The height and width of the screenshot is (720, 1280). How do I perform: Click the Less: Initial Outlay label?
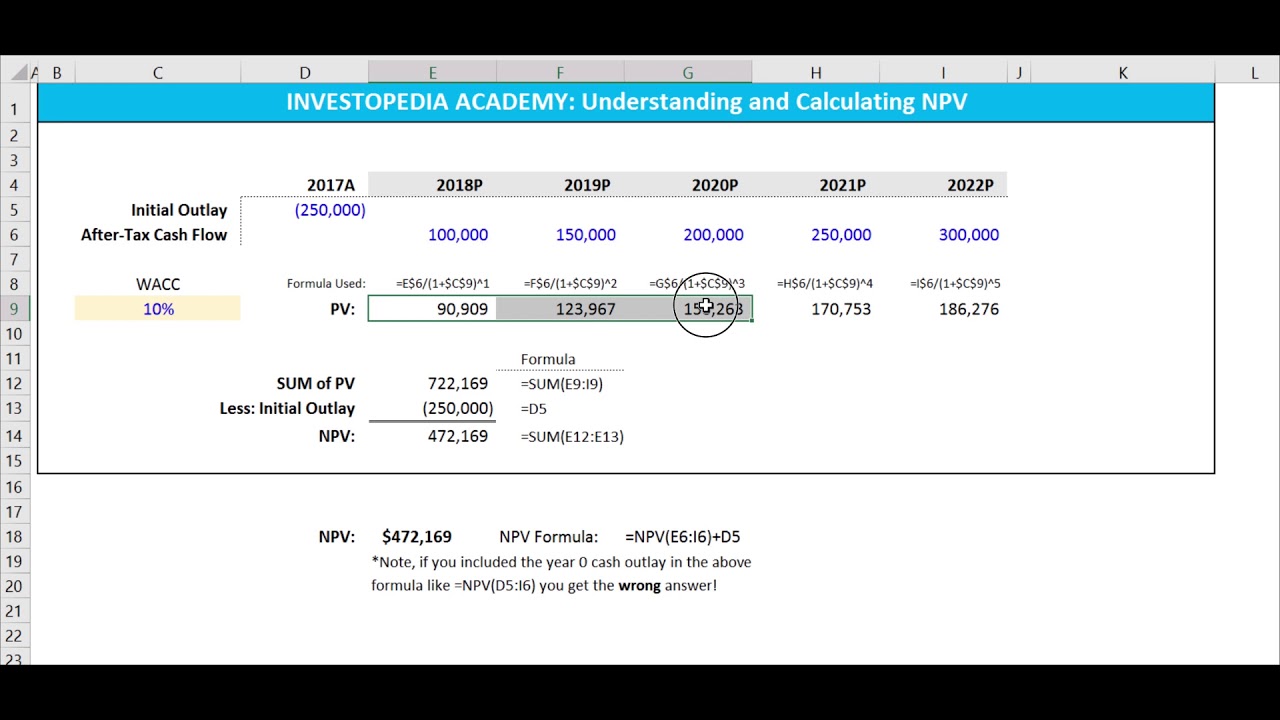point(287,409)
